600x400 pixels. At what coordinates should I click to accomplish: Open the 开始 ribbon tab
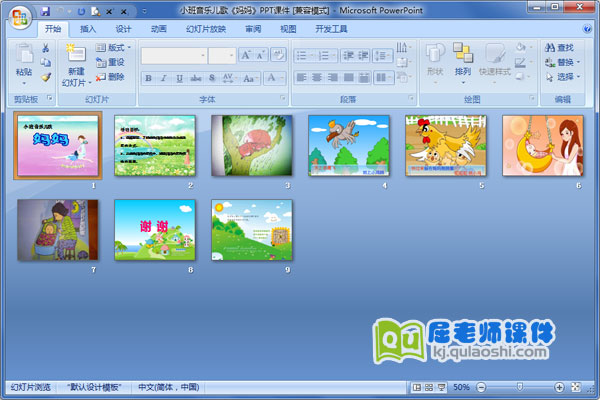53,29
